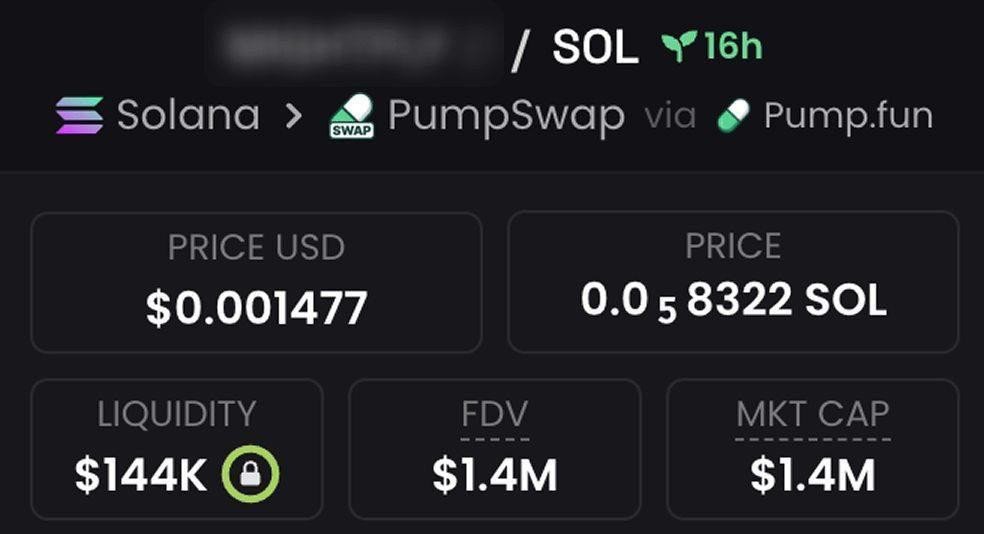Click the PRICE USD label

click(256, 248)
